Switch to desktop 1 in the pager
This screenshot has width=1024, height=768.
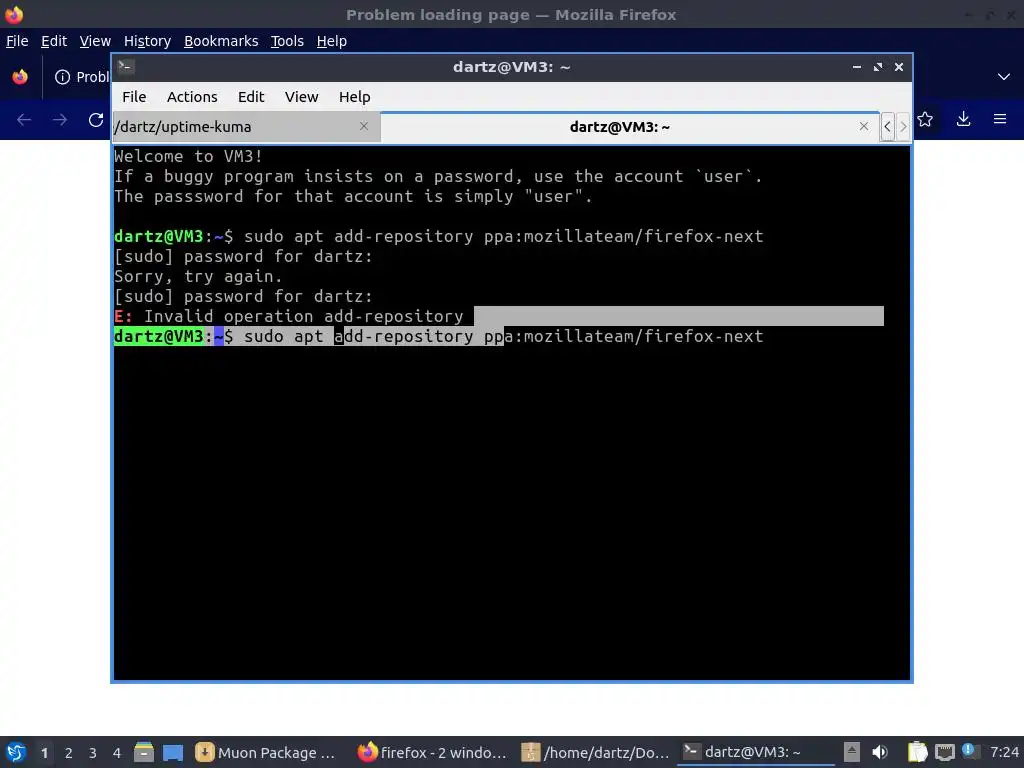click(44, 753)
